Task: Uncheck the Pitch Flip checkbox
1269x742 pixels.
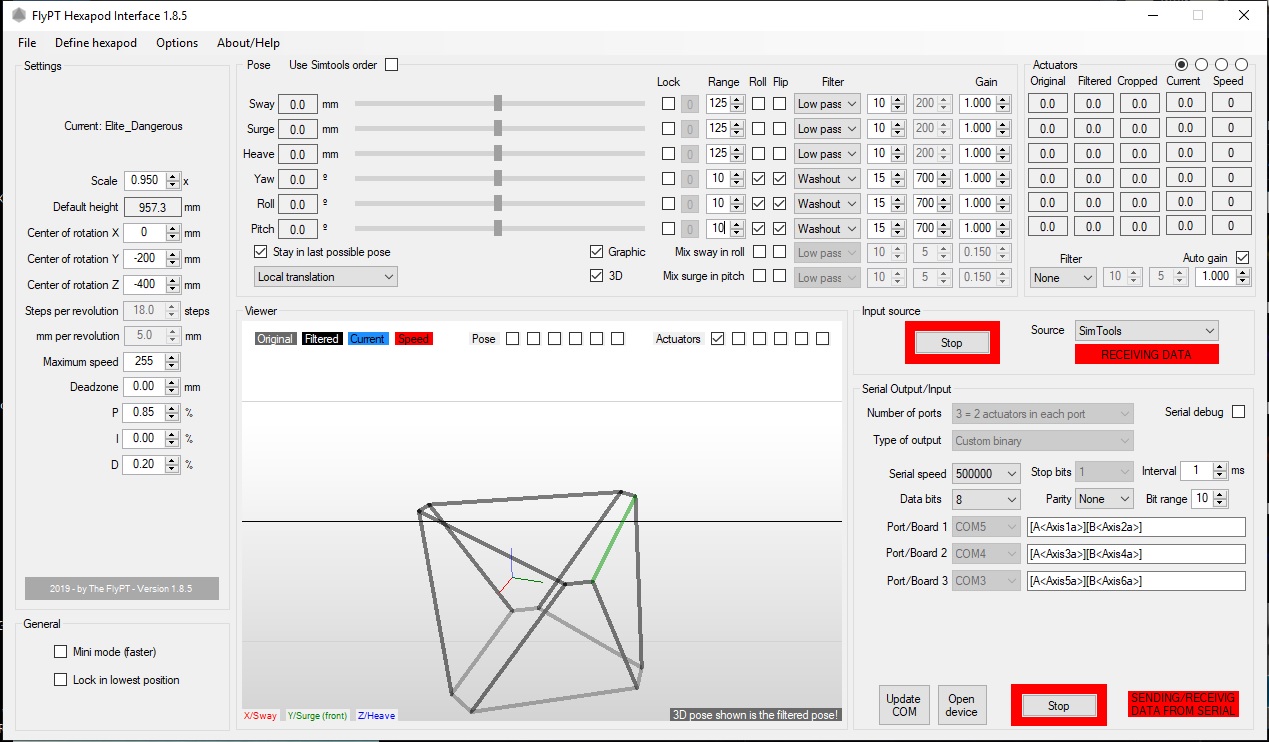Action: (780, 228)
